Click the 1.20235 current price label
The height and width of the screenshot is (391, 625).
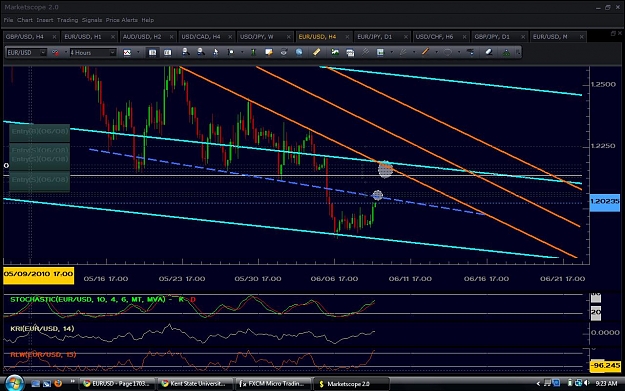point(605,202)
